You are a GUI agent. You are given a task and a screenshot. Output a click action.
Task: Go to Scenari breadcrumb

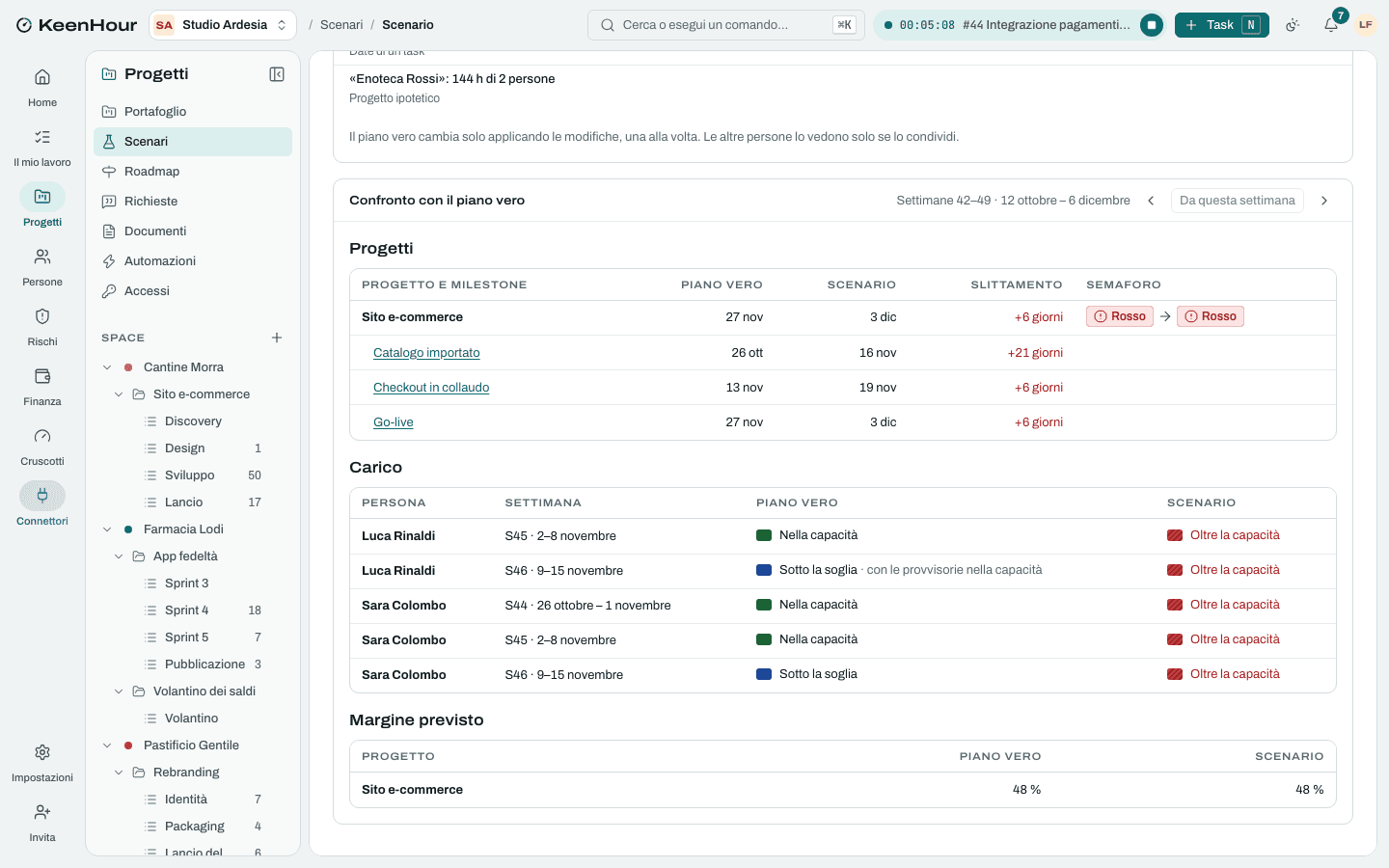pos(341,25)
